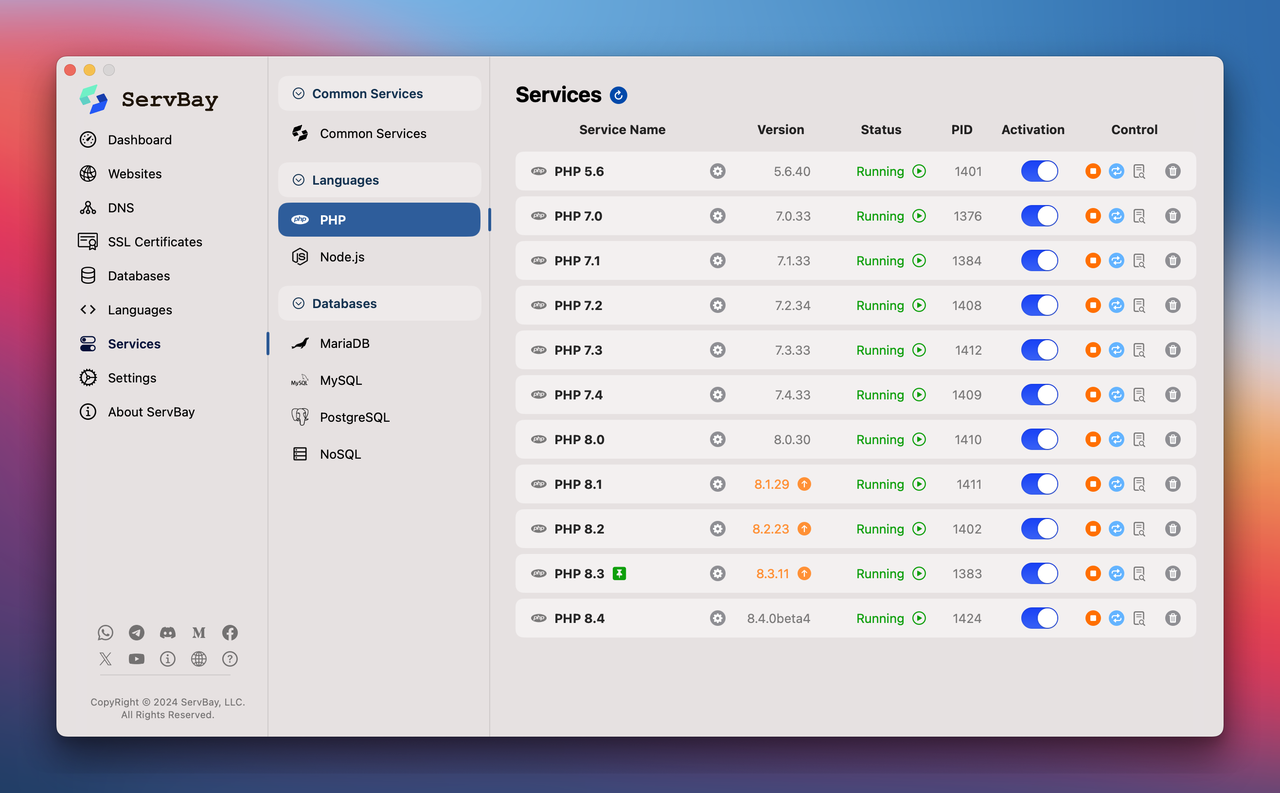This screenshot has width=1280, height=793.
Task: Open the globe website icon in footer
Action: point(199,659)
